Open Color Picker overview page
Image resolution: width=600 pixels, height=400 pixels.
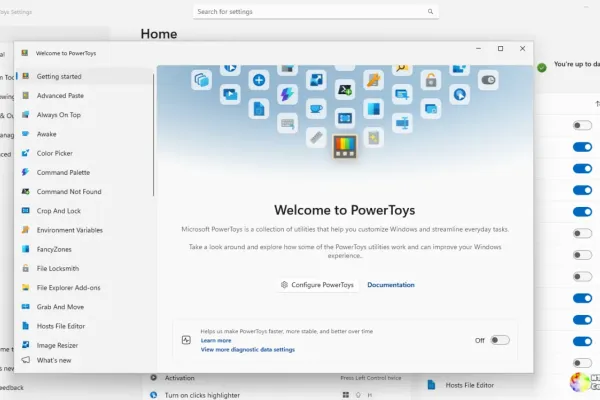point(84,153)
